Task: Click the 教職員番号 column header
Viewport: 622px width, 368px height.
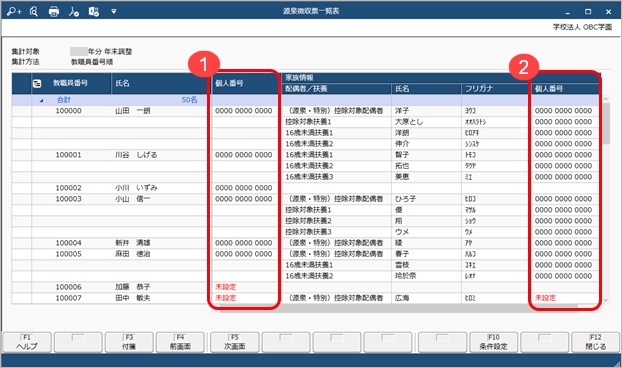Action: [x=70, y=83]
